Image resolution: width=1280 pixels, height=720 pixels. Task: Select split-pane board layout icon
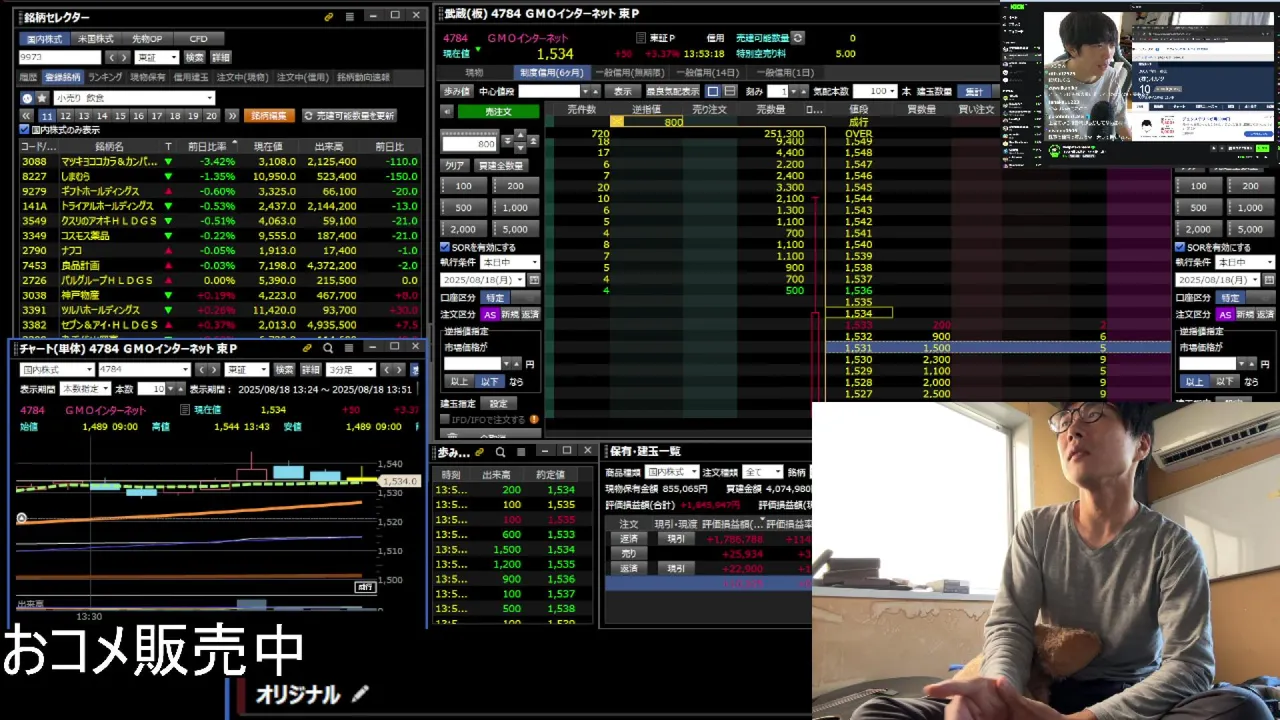point(730,91)
